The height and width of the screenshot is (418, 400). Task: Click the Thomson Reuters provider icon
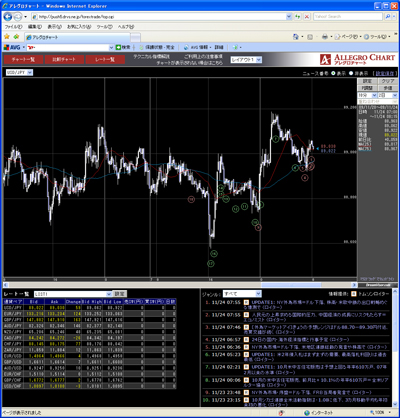pos(353,294)
